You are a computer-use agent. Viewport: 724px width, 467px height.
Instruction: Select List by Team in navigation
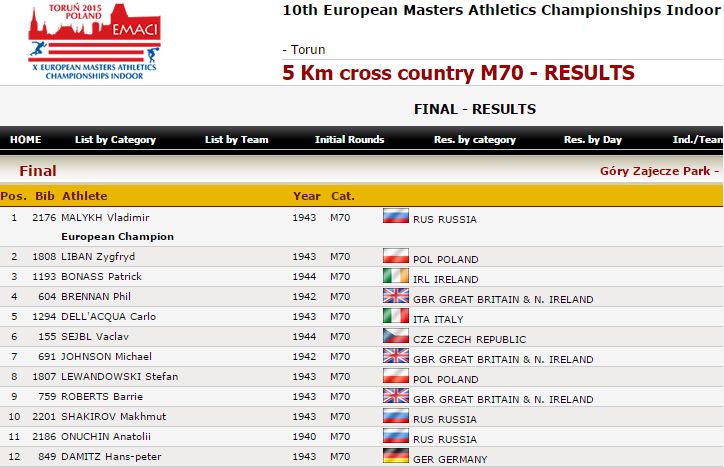236,140
